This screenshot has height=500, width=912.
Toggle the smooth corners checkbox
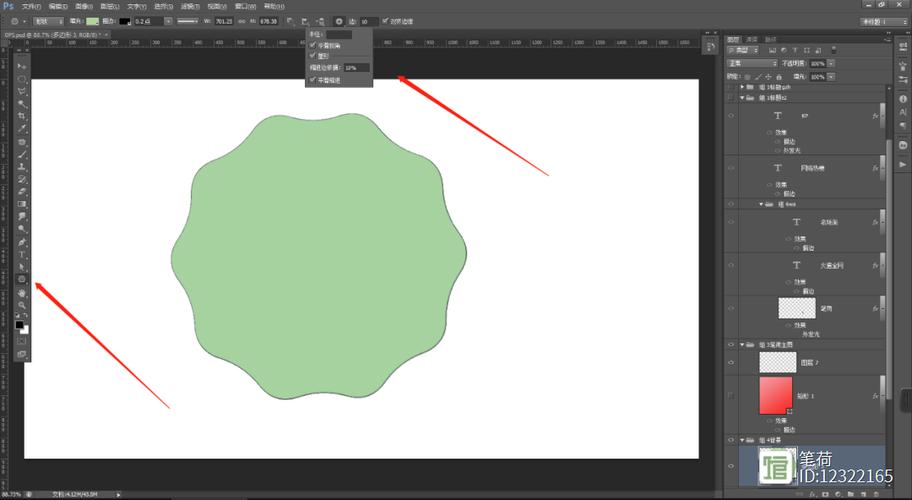[x=313, y=45]
